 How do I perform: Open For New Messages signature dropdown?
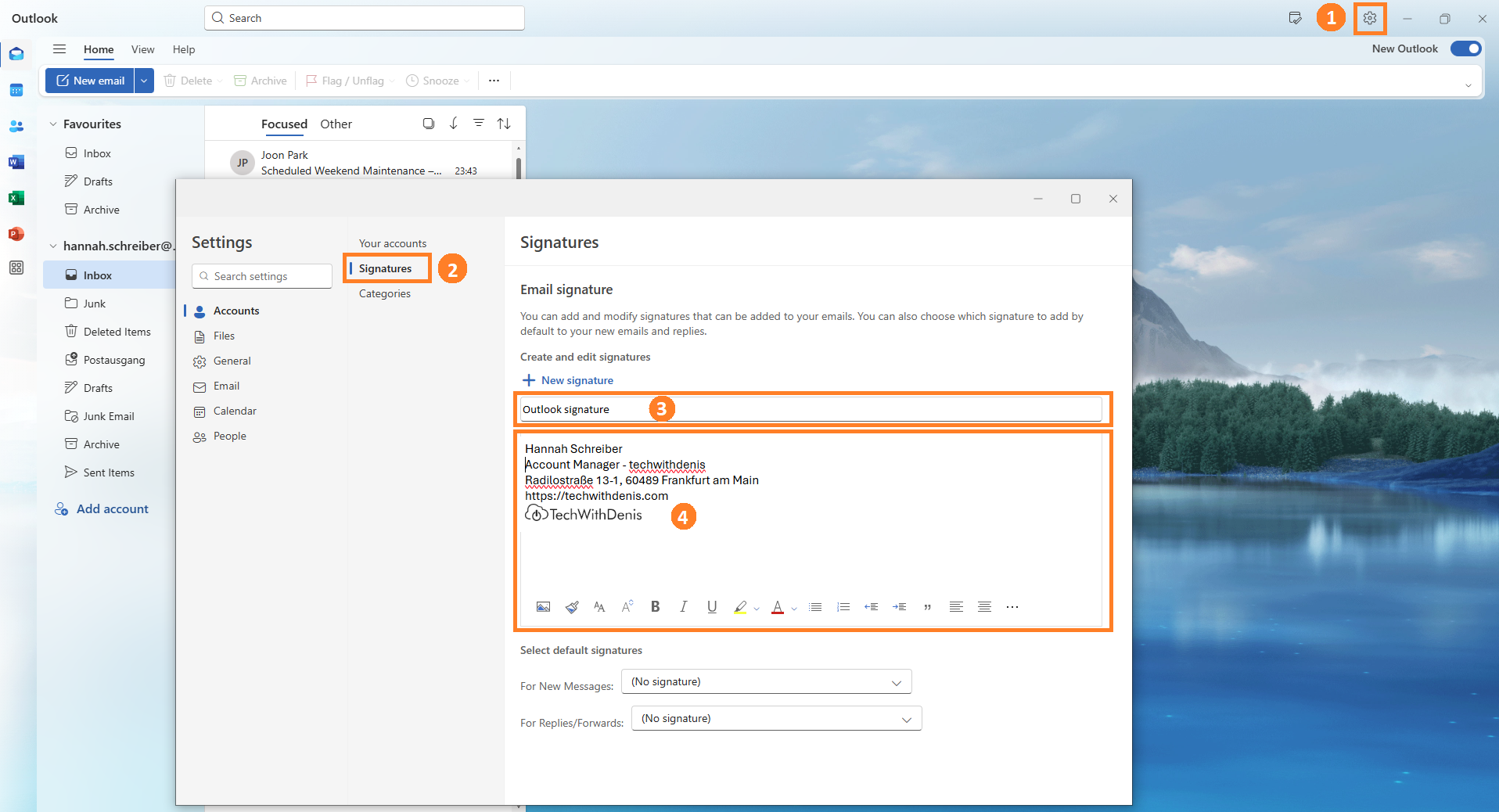pos(767,681)
